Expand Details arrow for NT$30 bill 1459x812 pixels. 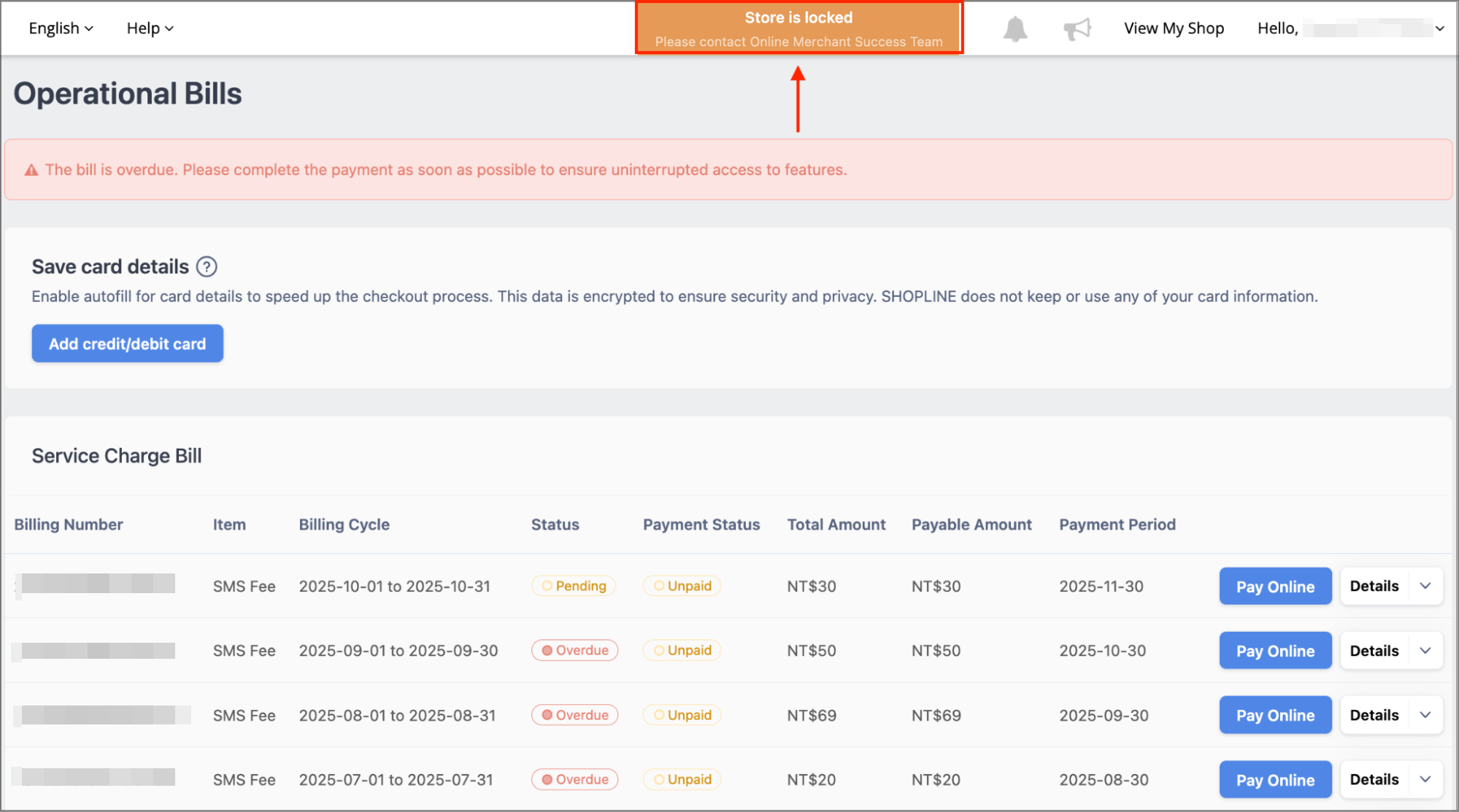point(1425,586)
